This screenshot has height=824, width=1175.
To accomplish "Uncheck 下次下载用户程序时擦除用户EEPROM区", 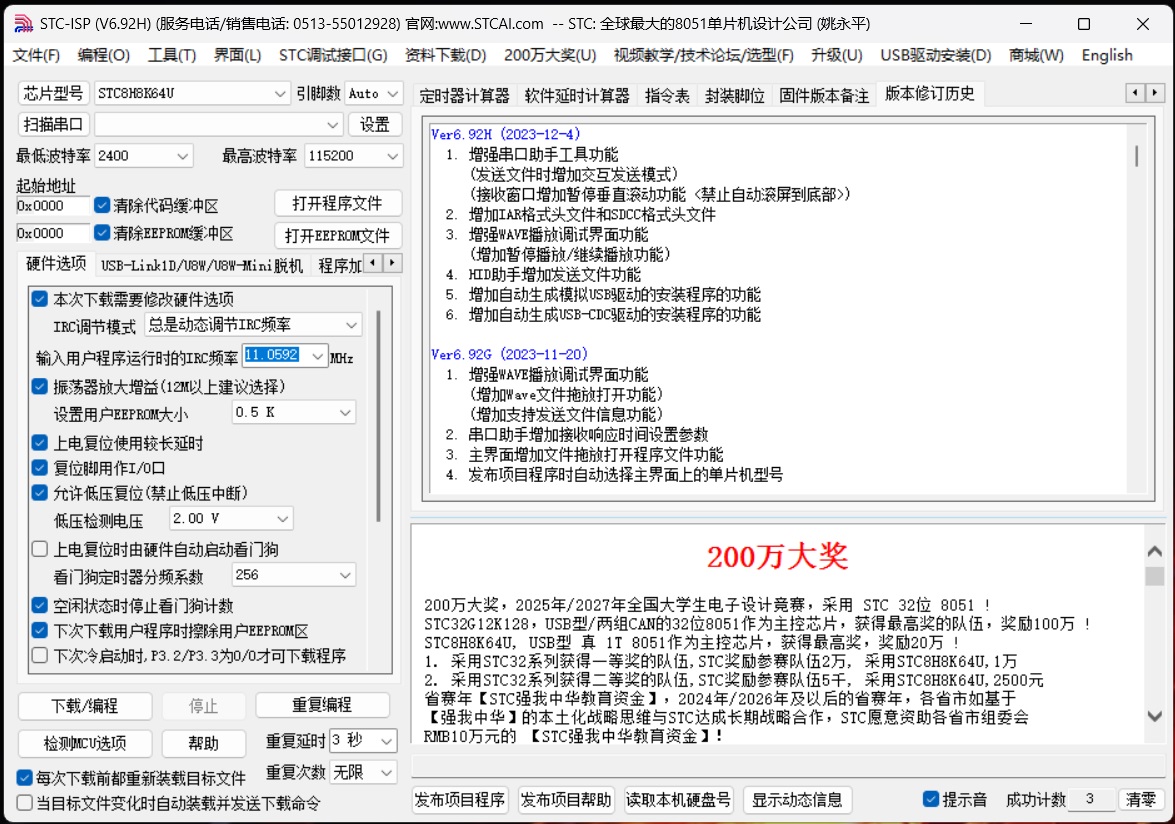I will [40, 631].
